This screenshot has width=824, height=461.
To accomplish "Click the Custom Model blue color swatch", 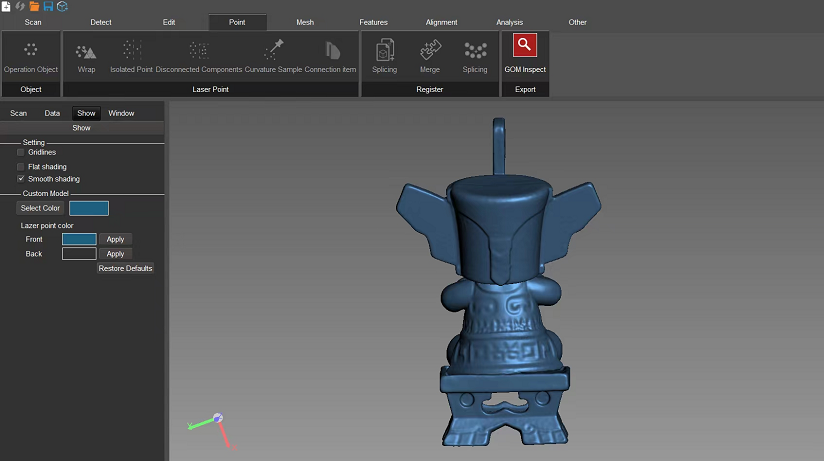I will [89, 208].
